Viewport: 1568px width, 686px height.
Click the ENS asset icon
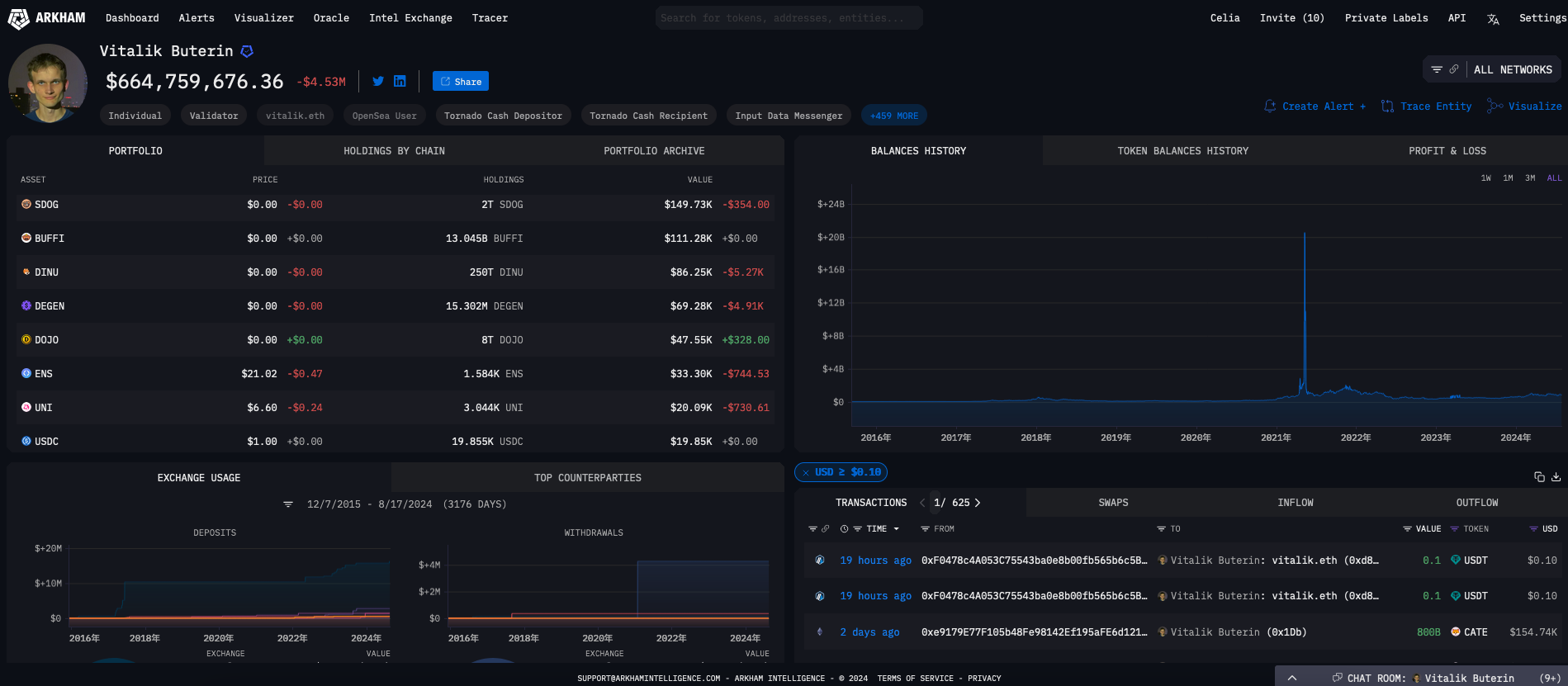tap(26, 373)
